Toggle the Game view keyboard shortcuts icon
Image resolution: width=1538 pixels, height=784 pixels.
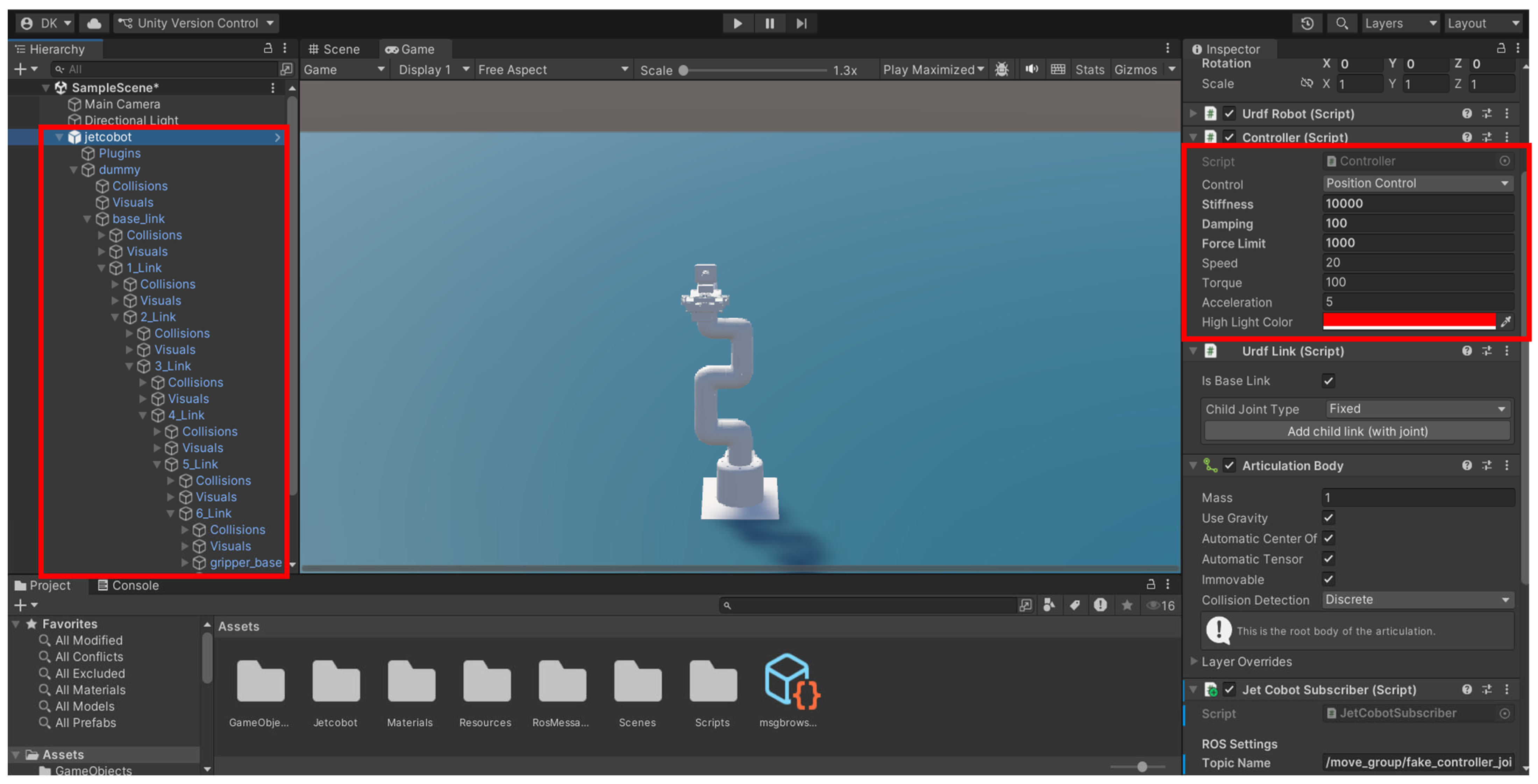pyautogui.click(x=1058, y=70)
